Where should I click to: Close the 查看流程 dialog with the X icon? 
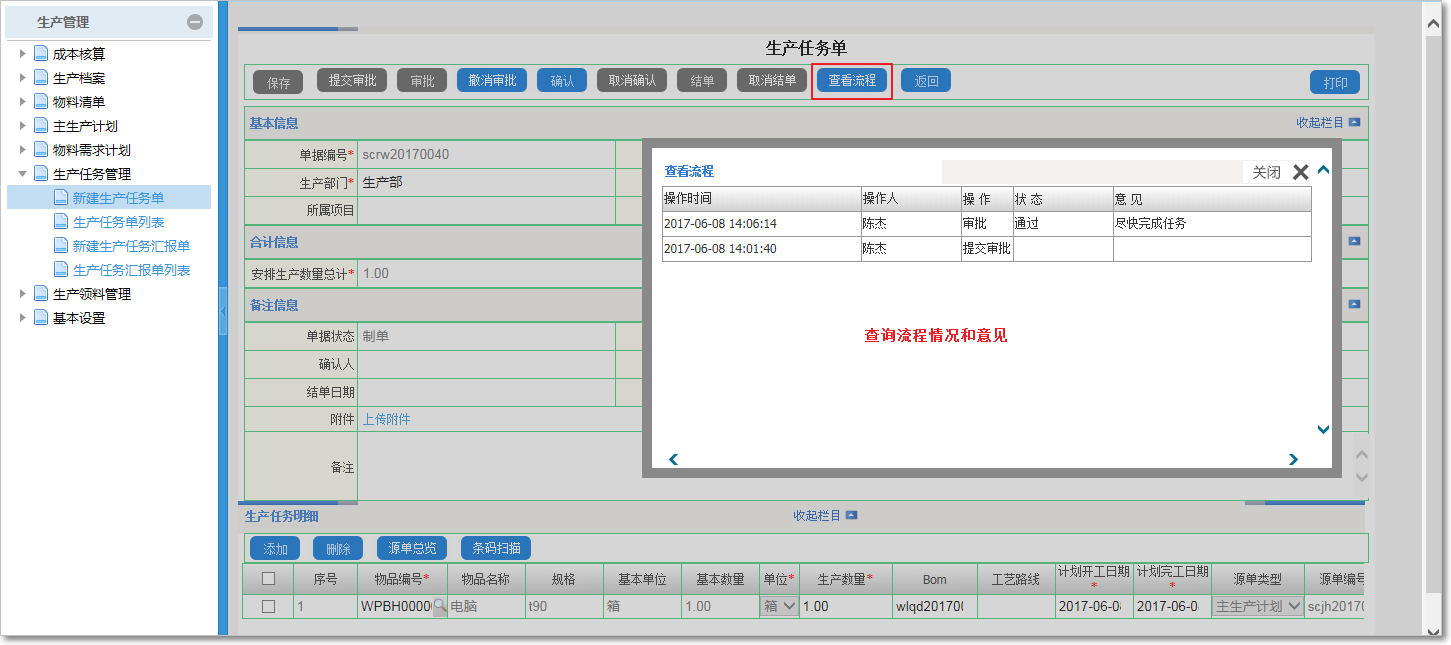coord(1300,170)
